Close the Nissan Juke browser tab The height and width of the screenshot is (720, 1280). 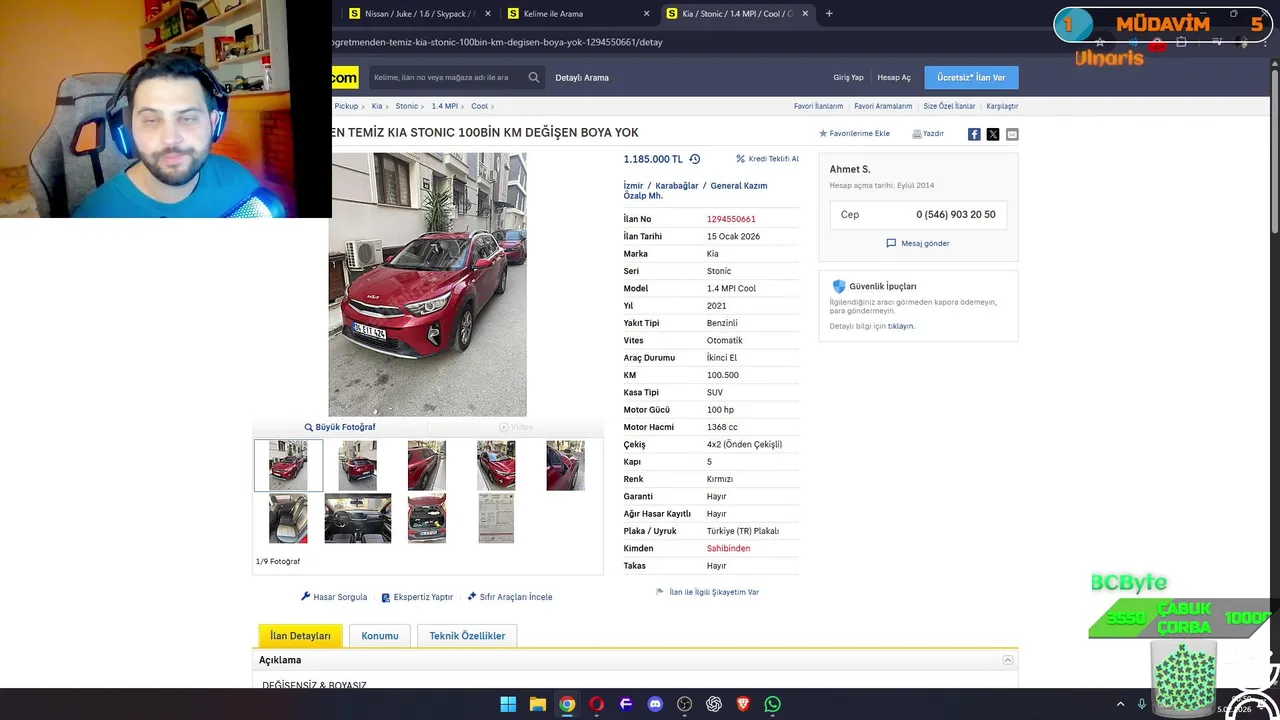pyautogui.click(x=488, y=14)
